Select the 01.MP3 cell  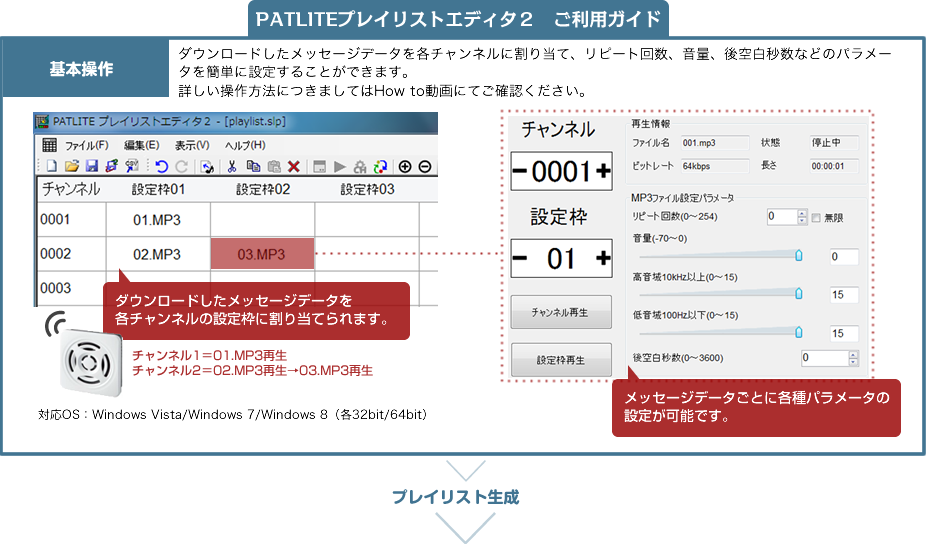[x=157, y=220]
